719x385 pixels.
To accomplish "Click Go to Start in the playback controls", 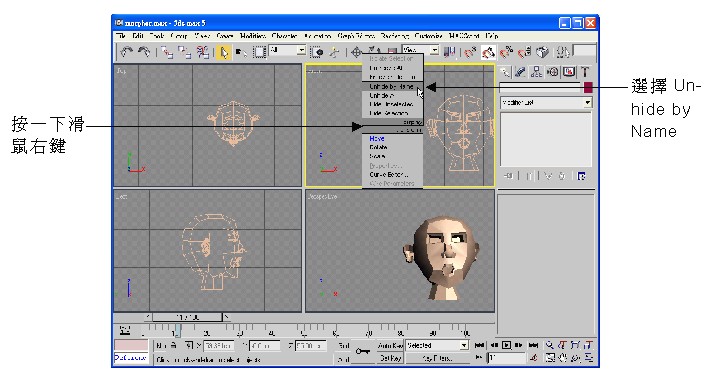I will [x=480, y=345].
